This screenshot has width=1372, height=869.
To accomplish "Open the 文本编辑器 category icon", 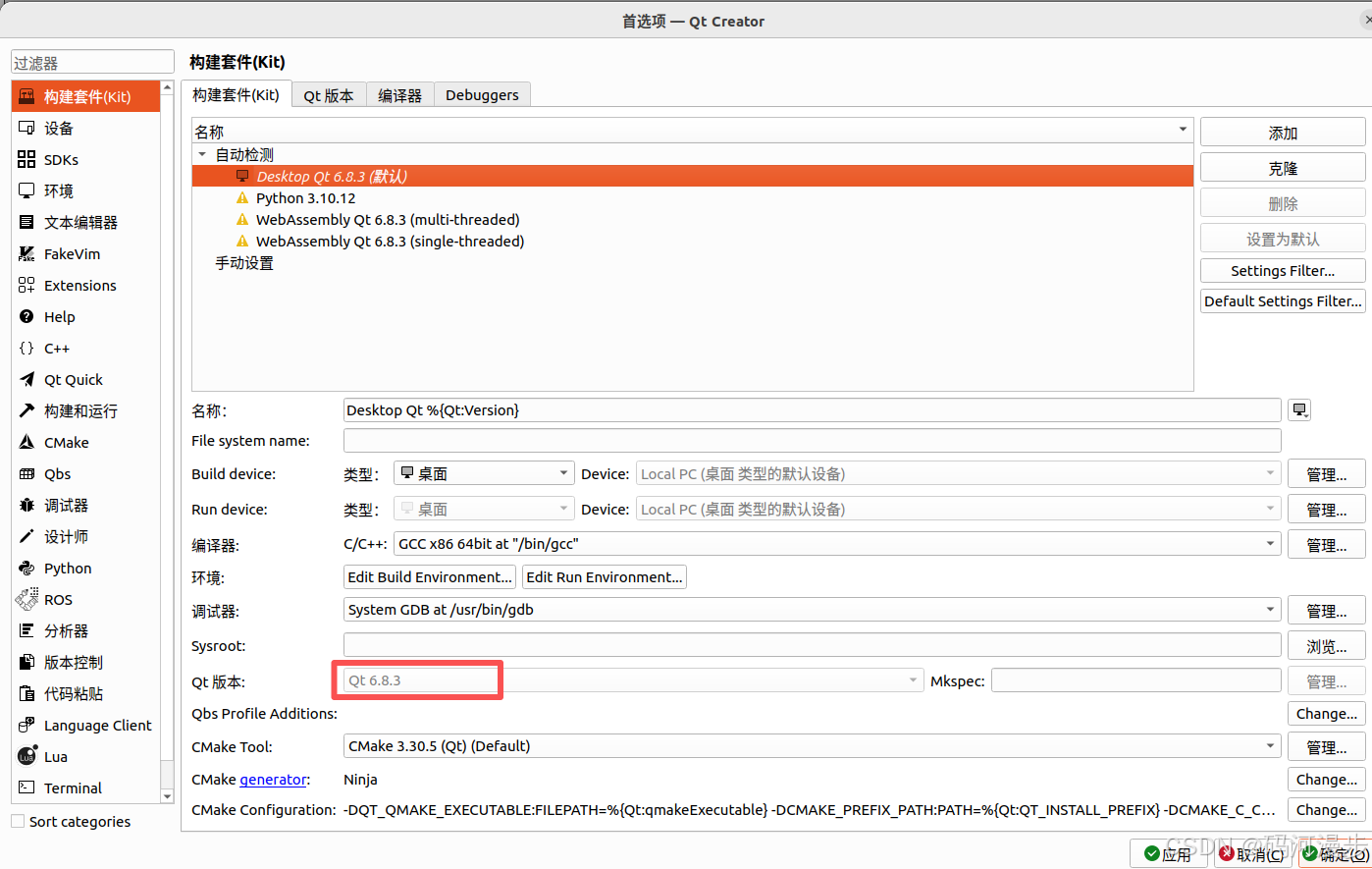I will pyautogui.click(x=26, y=222).
